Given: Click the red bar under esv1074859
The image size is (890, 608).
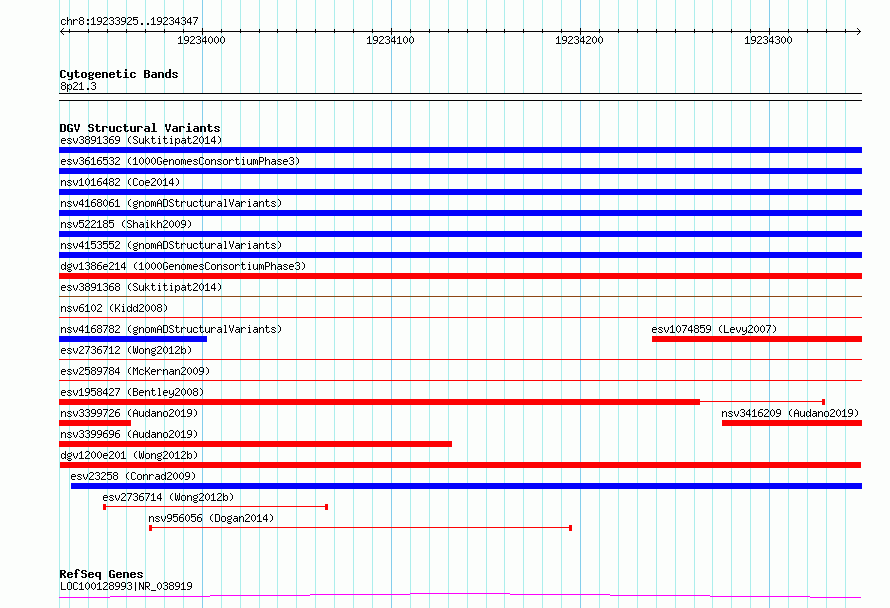Looking at the screenshot, I should tap(757, 339).
